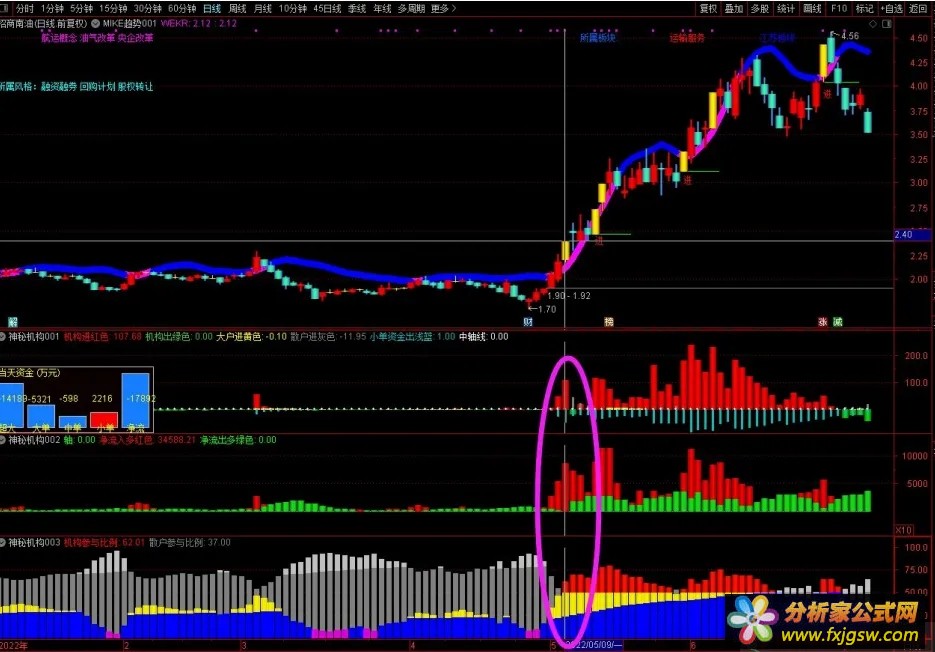This screenshot has height=652, width=935.
Task: Click the 运输服务 sector label
Action: [687, 38]
